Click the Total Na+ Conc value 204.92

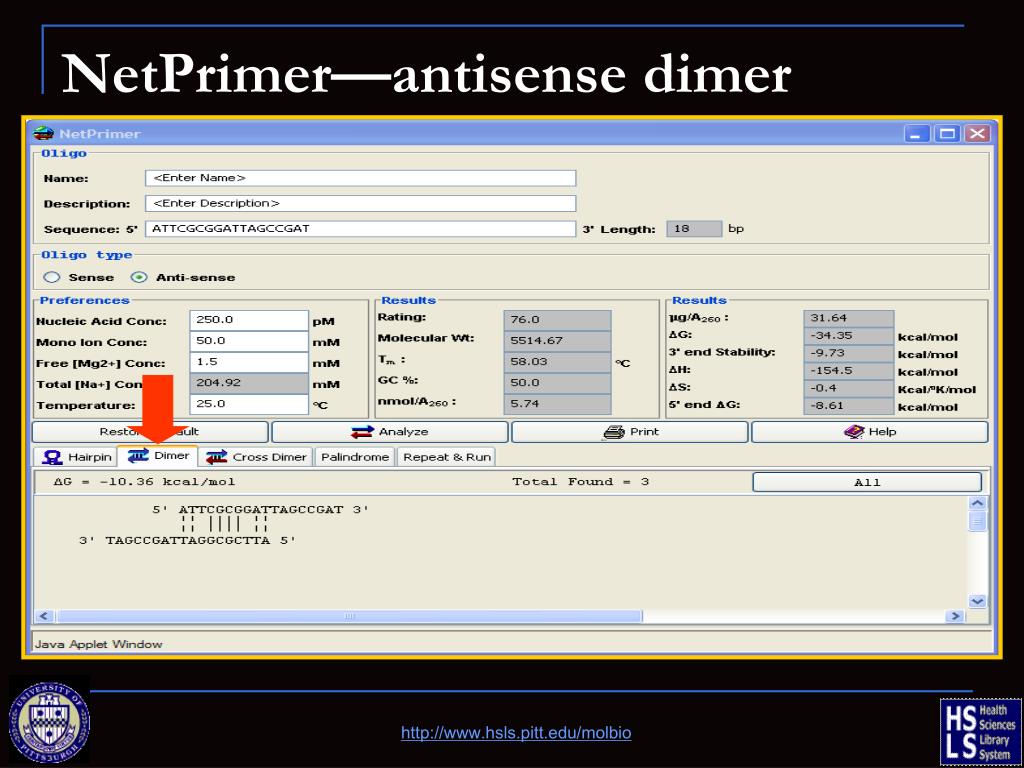[x=249, y=383]
